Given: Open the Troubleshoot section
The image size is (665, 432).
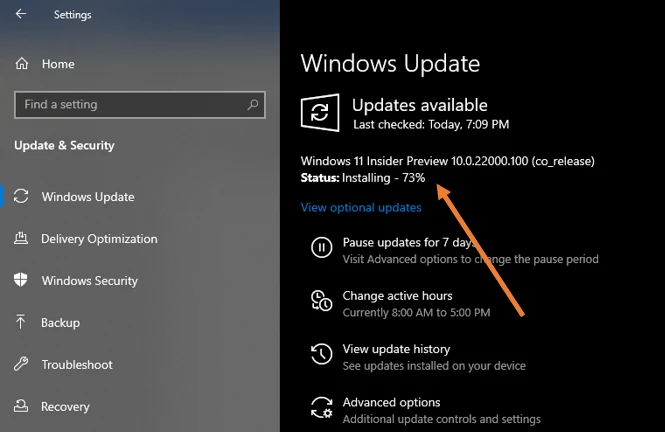Looking at the screenshot, I should coord(77,365).
